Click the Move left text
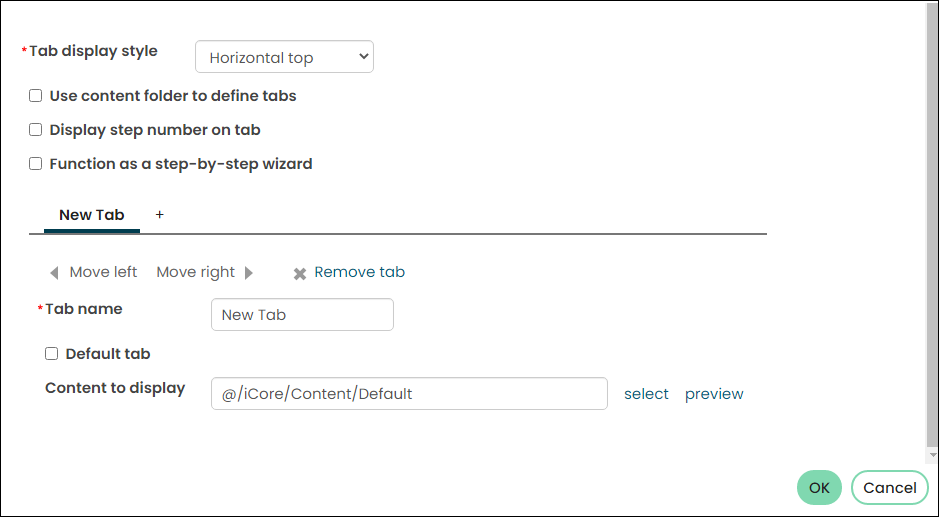The width and height of the screenshot is (939, 517). (x=103, y=272)
